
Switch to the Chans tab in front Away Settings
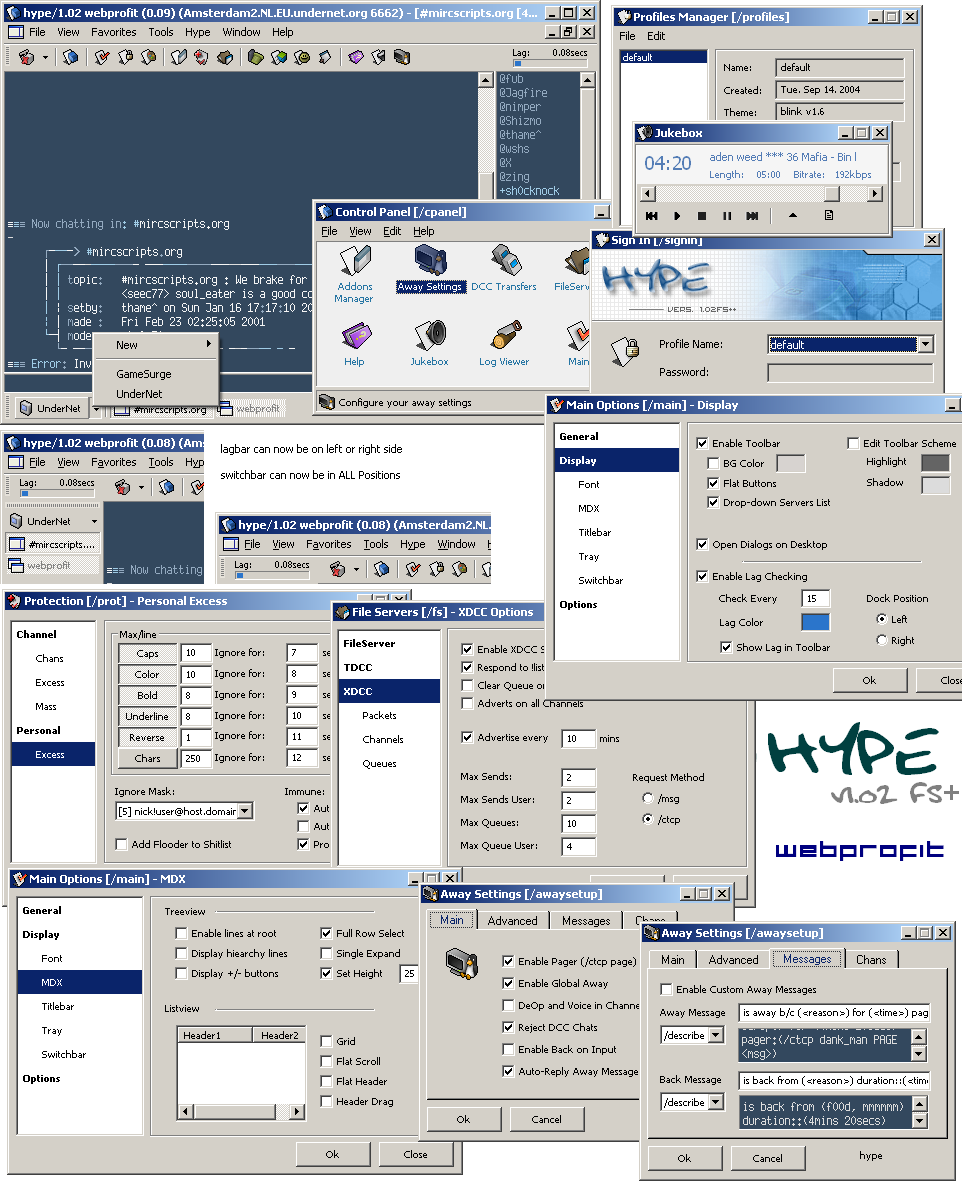[871, 959]
